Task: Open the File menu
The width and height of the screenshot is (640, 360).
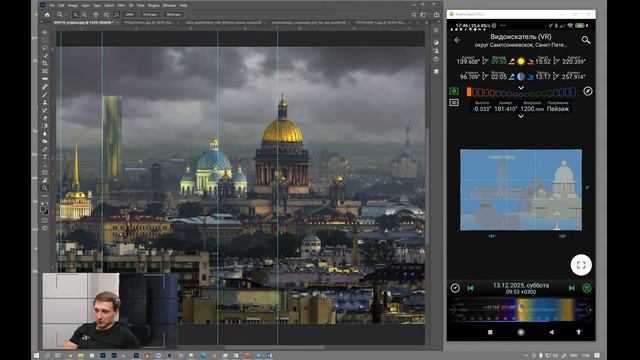Action: point(52,5)
